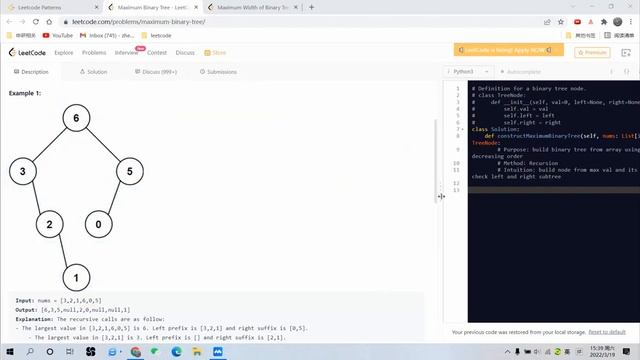Open the YouTube bookmark
Screen dimensions: 640x360
click(x=58, y=36)
